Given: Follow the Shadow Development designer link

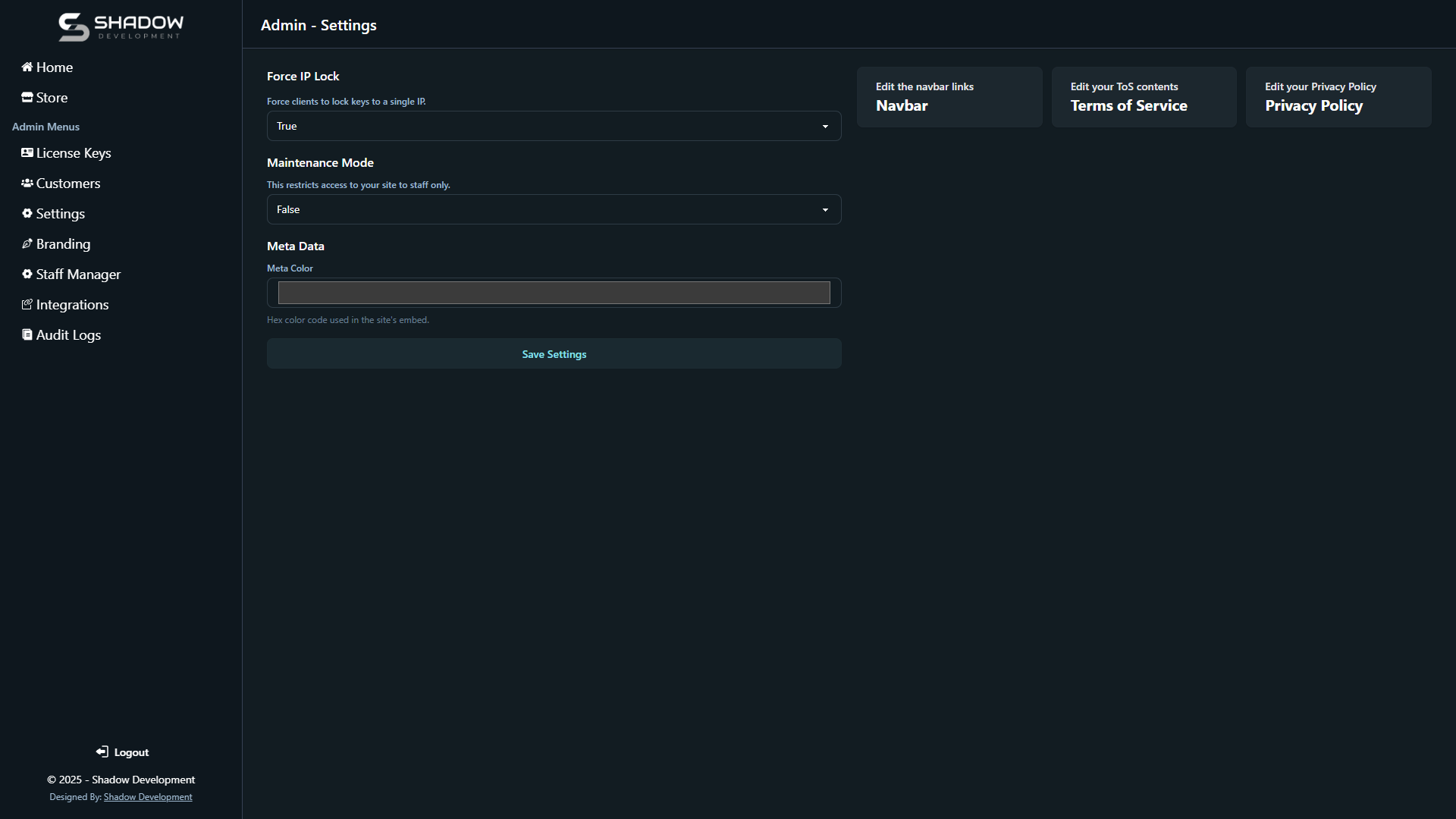Looking at the screenshot, I should point(148,797).
